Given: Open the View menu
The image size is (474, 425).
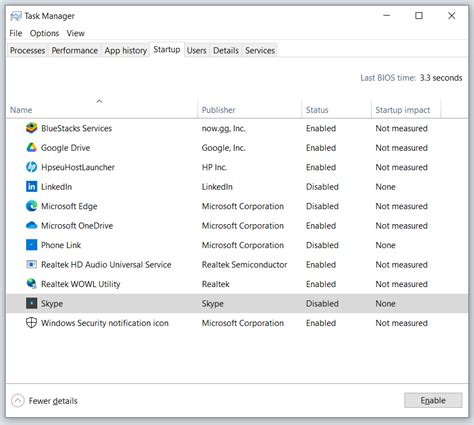Looking at the screenshot, I should [x=76, y=33].
